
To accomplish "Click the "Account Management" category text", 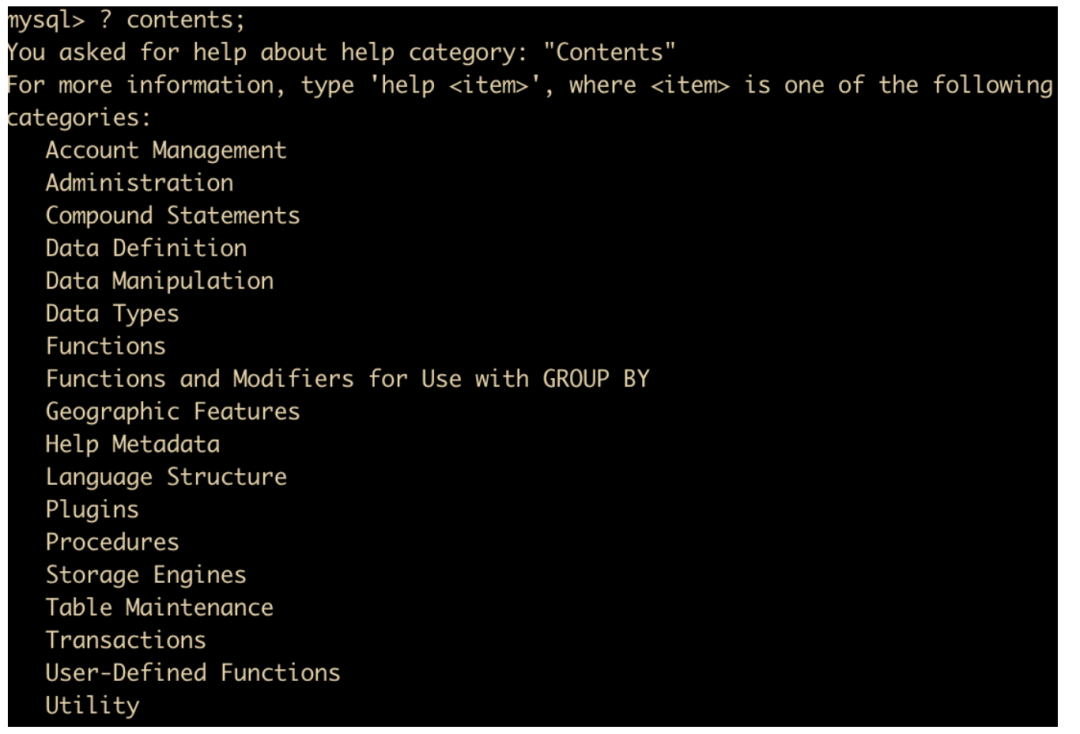I will pos(165,150).
